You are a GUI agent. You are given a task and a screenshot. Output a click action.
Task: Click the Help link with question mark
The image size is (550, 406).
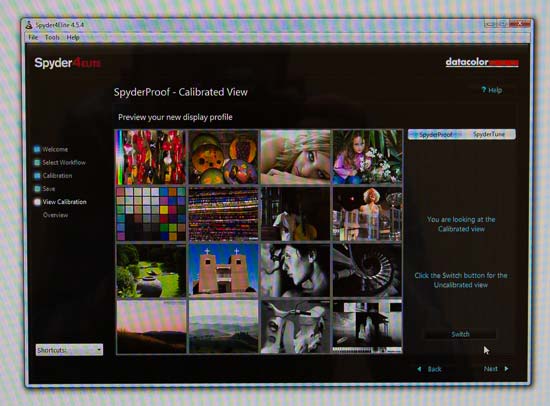click(492, 90)
